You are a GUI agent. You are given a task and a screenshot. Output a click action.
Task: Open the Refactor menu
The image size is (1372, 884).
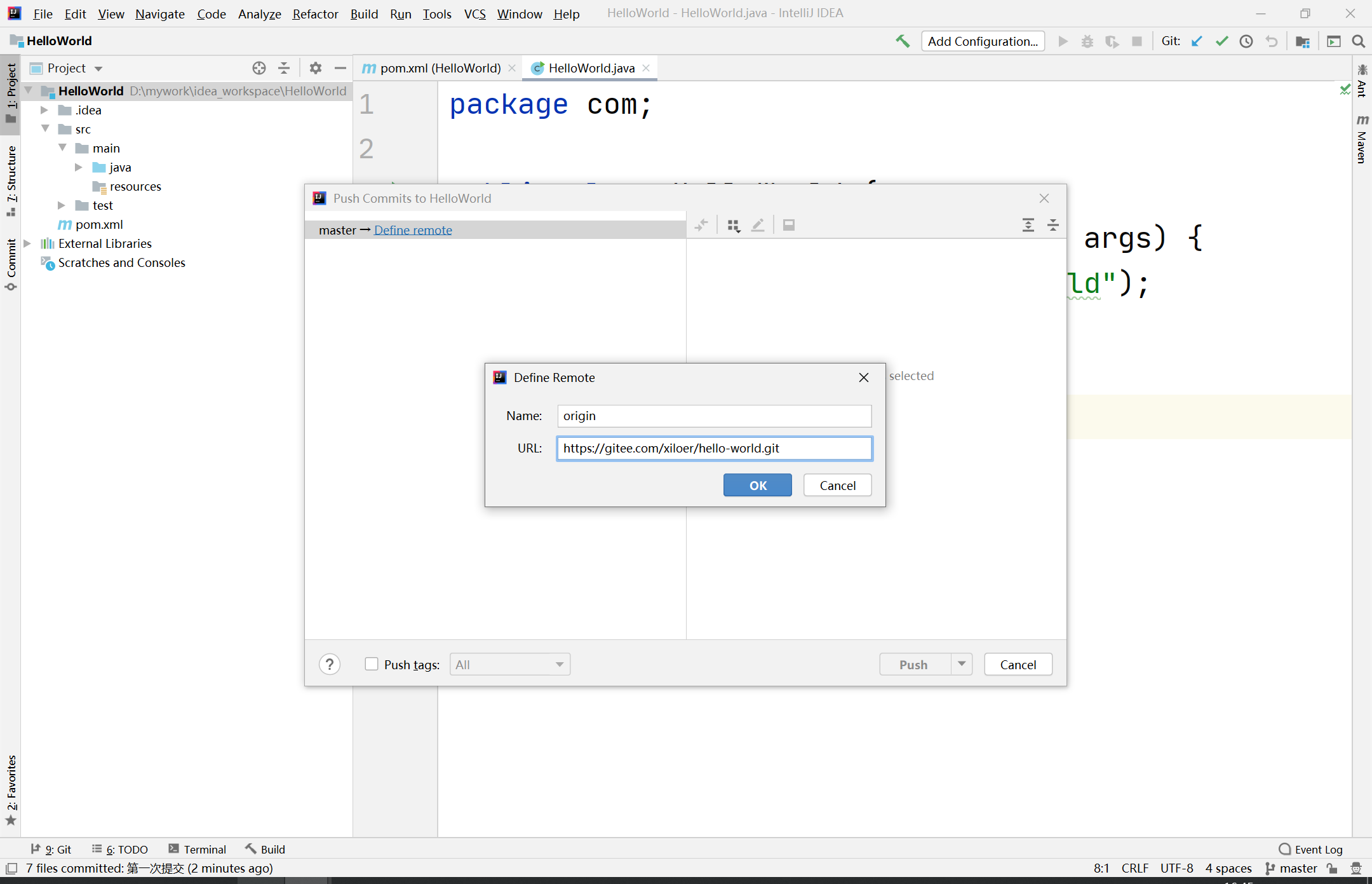click(x=315, y=14)
